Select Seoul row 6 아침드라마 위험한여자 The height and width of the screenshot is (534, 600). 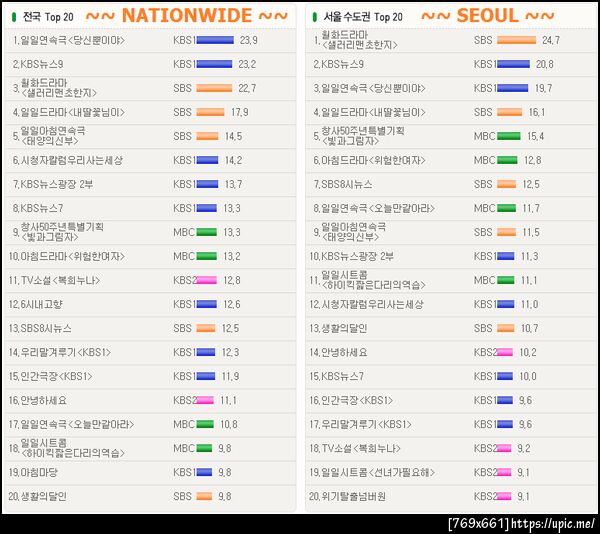tap(451, 160)
